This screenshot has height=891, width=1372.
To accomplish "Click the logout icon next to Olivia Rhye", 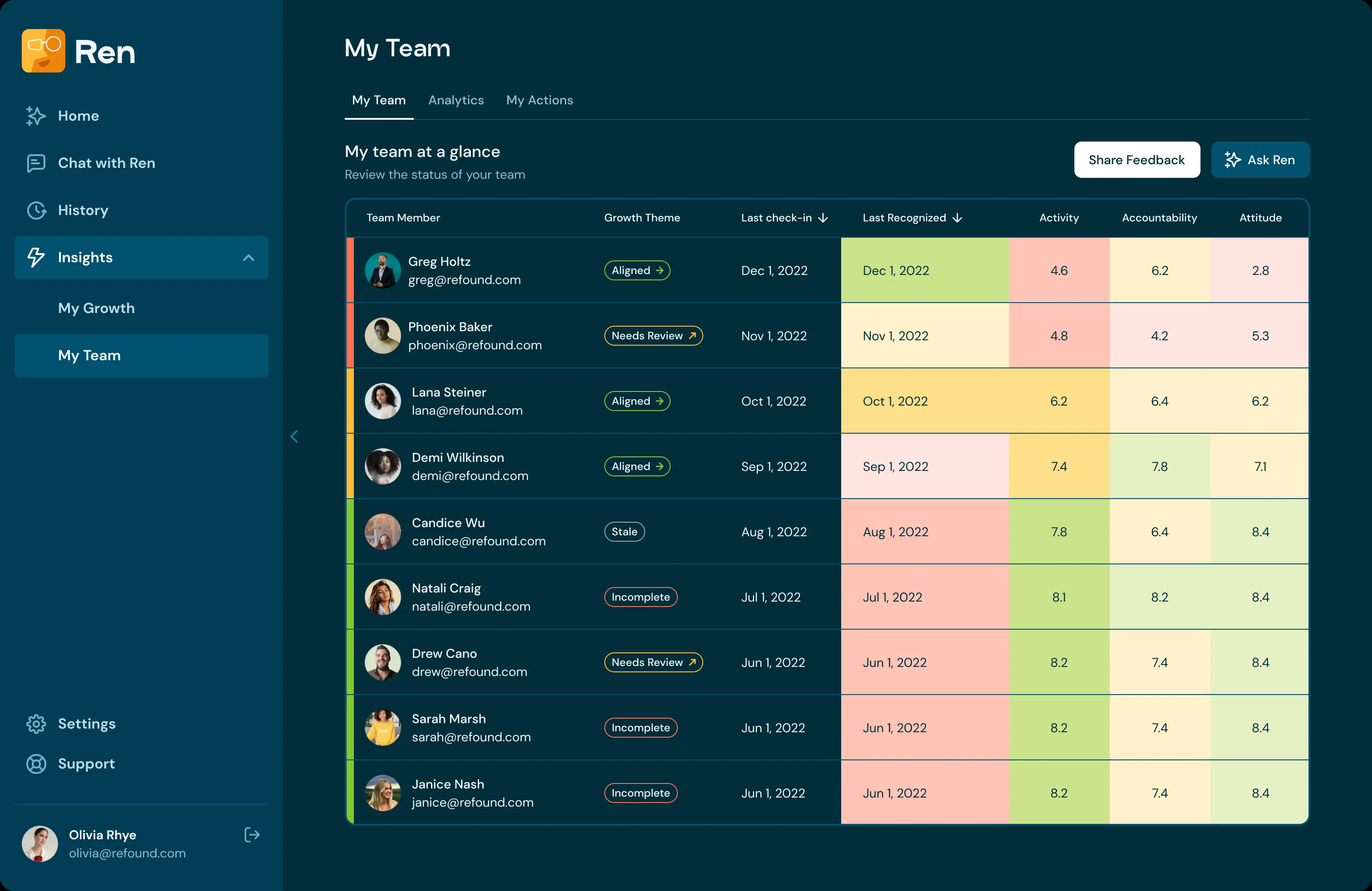I will [252, 835].
